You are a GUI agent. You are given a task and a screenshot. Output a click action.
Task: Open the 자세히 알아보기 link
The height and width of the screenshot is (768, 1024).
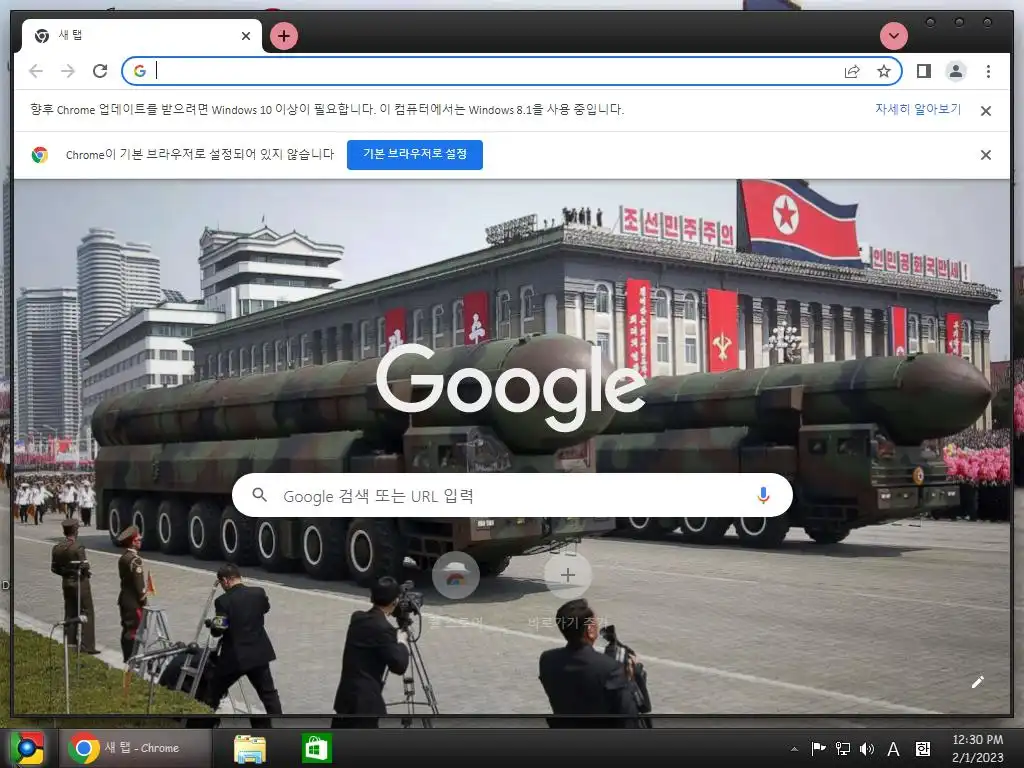[918, 109]
